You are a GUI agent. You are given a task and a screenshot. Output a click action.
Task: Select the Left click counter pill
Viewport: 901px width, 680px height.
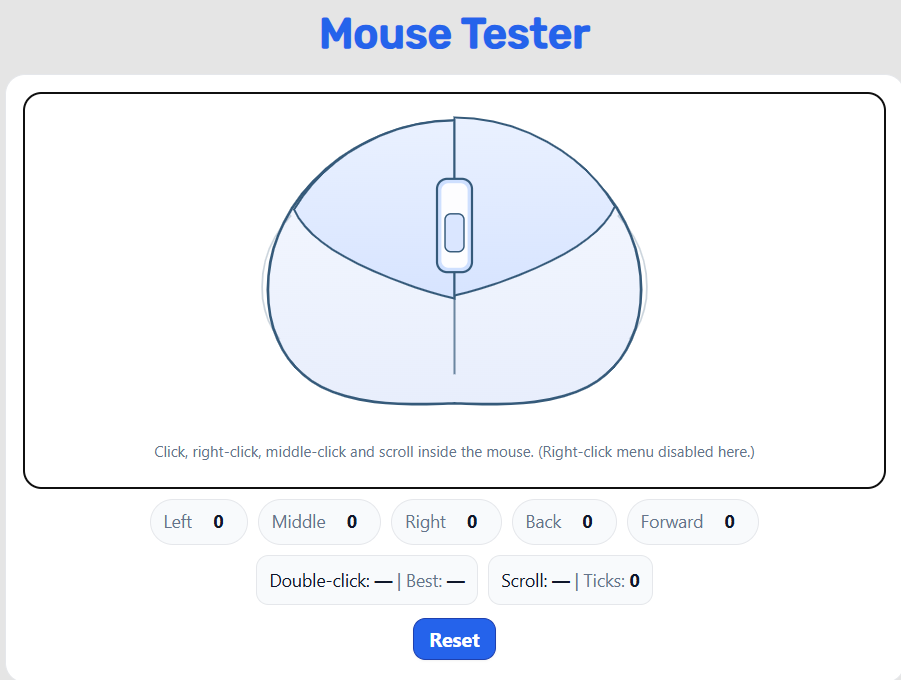198,521
